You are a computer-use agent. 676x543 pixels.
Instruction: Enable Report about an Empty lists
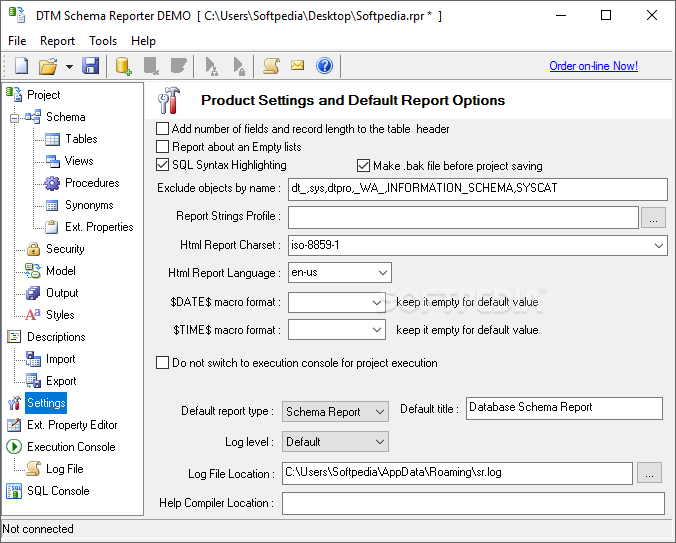point(163,147)
